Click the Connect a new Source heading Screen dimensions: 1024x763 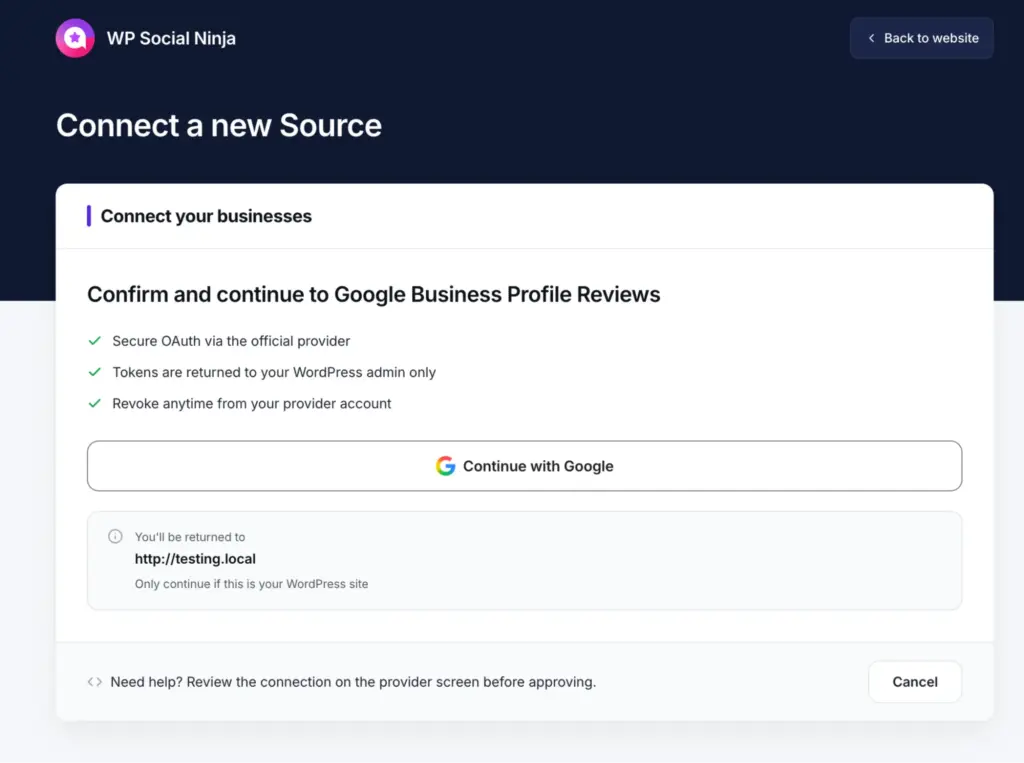219,125
